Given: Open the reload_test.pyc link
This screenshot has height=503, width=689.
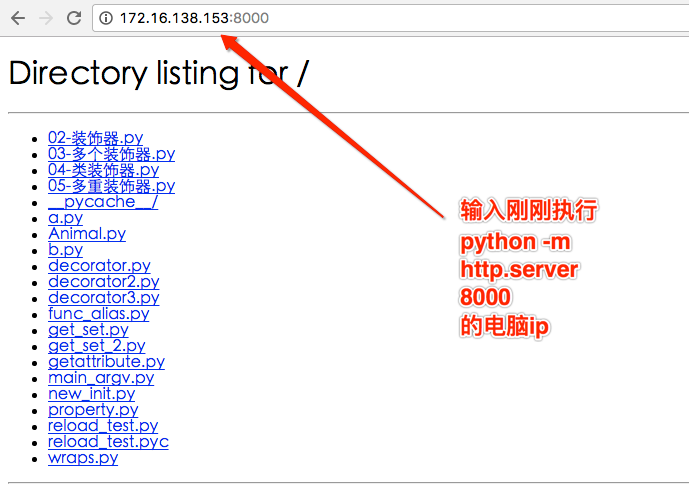Looking at the screenshot, I should 108,442.
